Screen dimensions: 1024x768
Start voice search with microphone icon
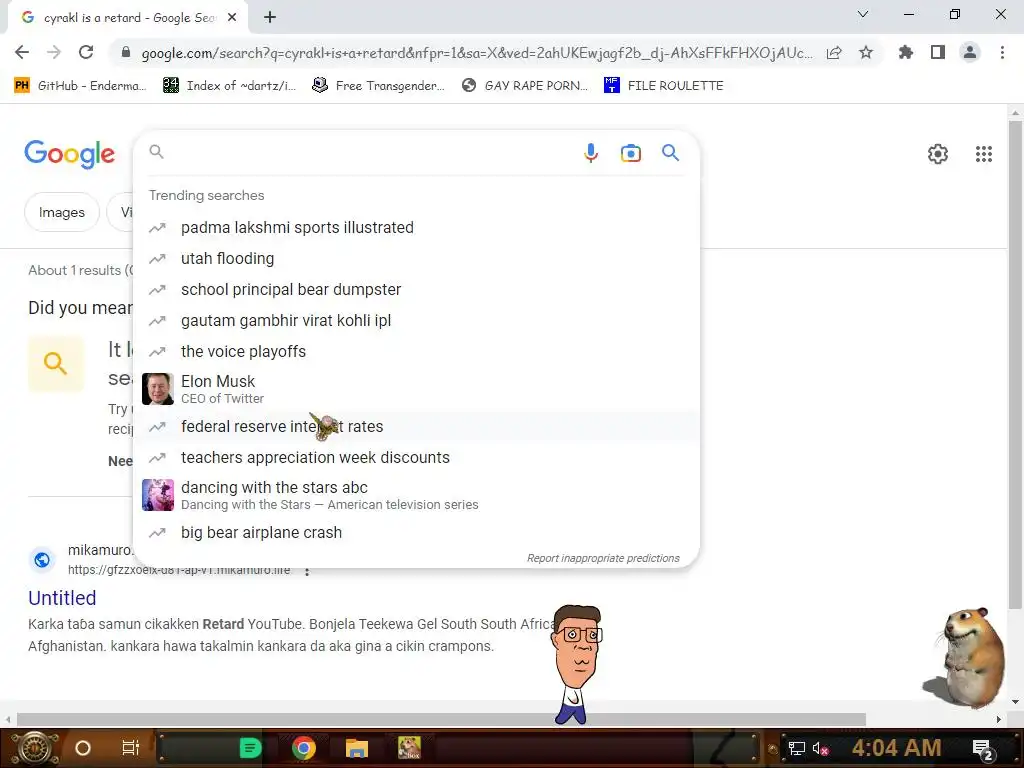590,153
